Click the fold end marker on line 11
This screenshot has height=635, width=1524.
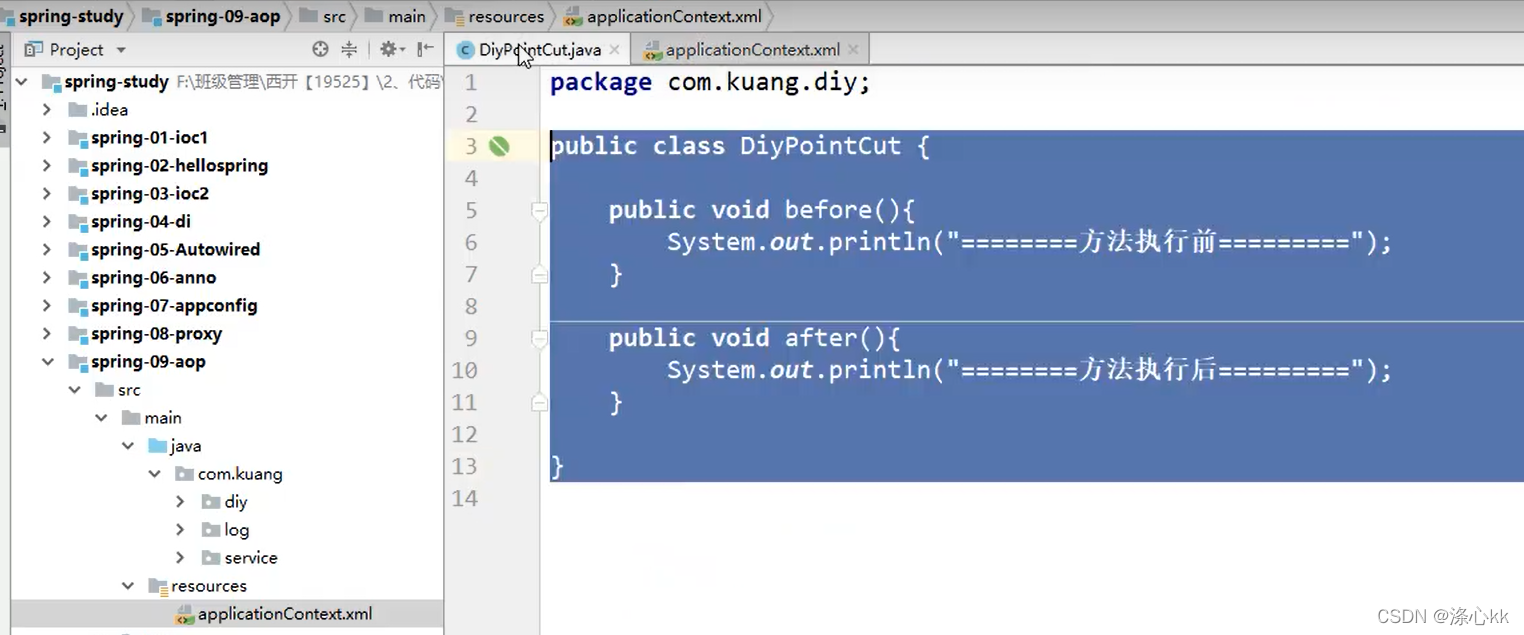click(540, 402)
